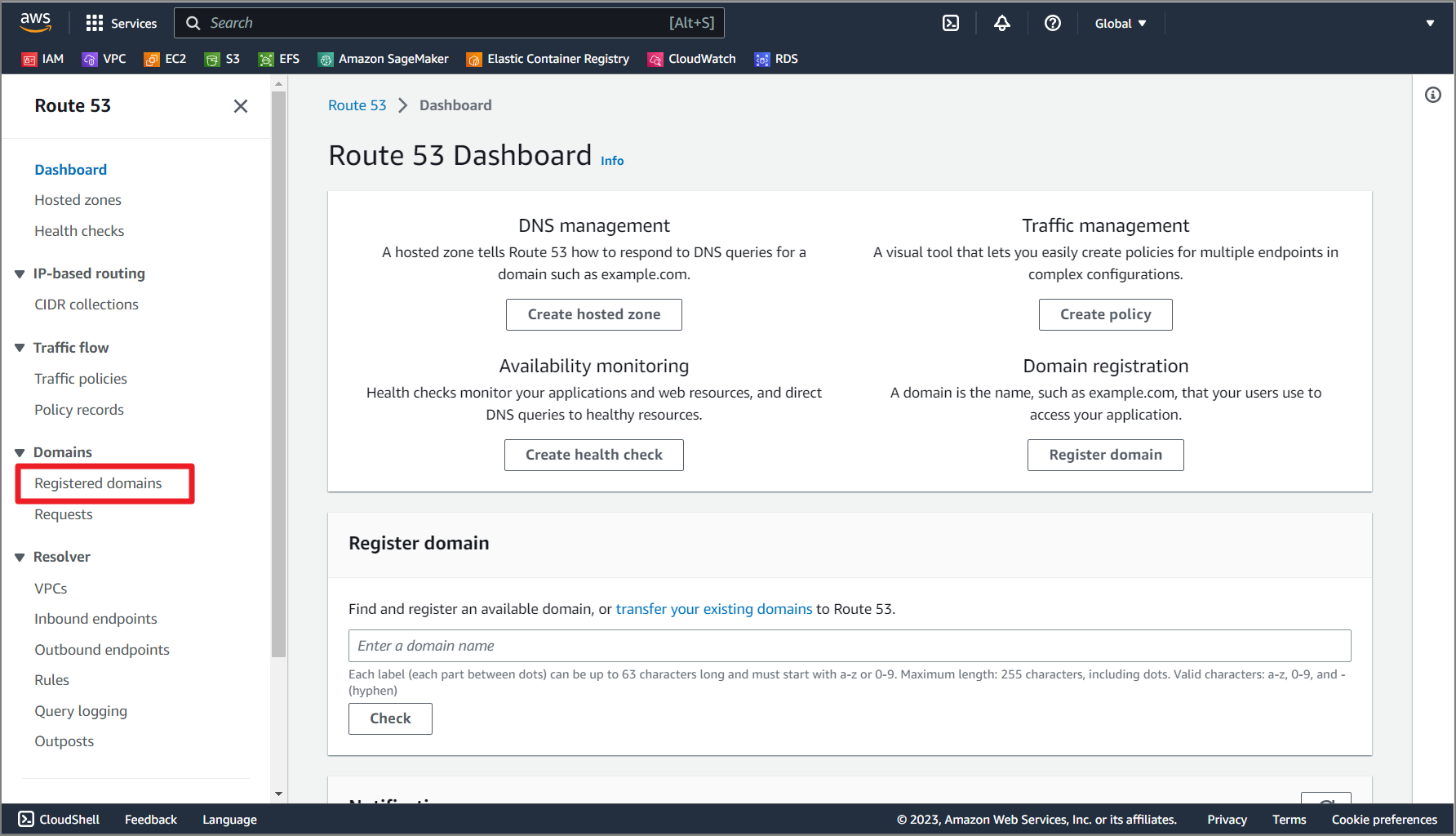Open the Services grid menu
Viewport: 1456px width, 836px height.
122,23
